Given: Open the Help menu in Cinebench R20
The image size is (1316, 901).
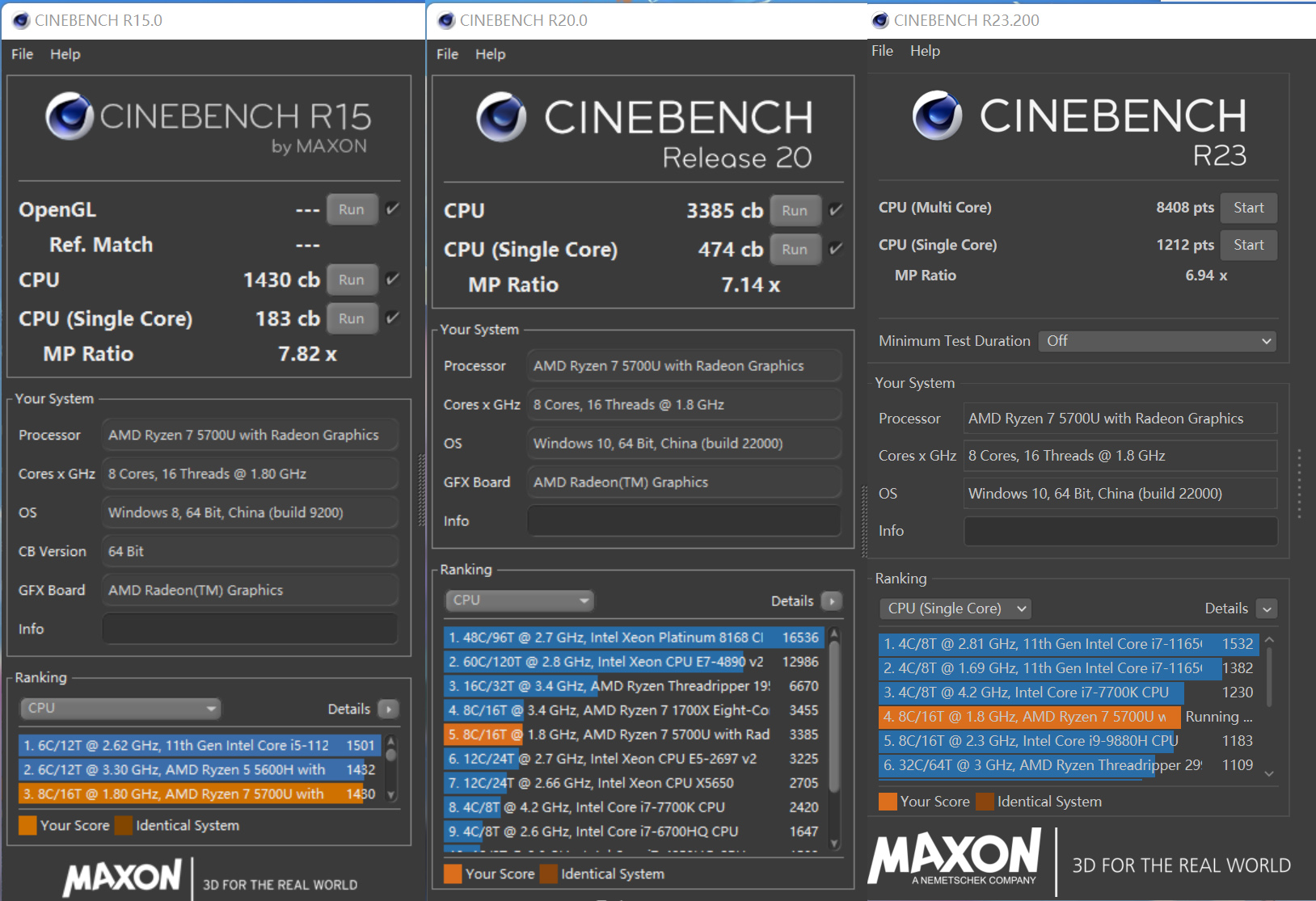Looking at the screenshot, I should (491, 54).
